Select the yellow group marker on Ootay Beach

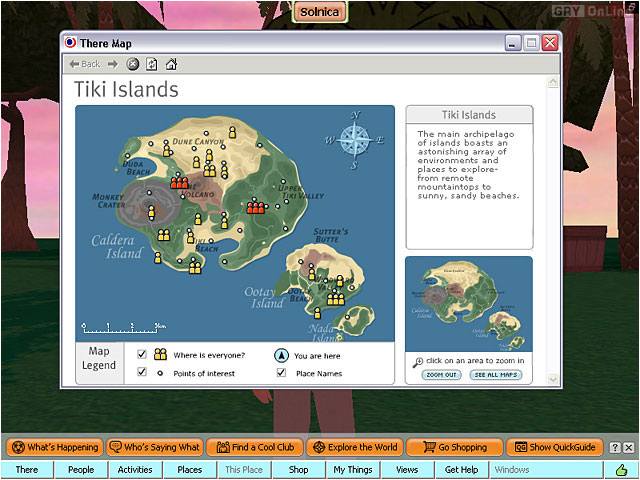(336, 298)
